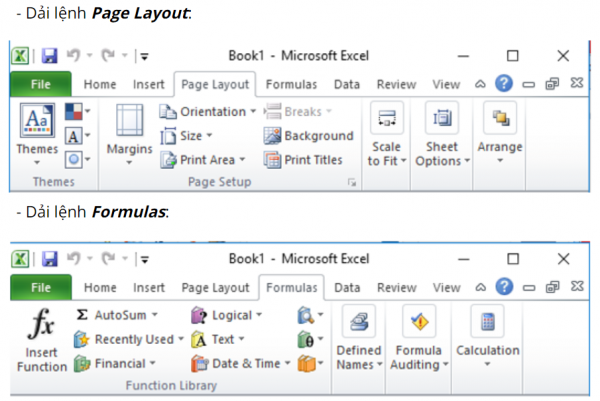The height and width of the screenshot is (401, 600).
Task: Click Excel logo icon in upper window
Action: pyautogui.click(x=20, y=56)
